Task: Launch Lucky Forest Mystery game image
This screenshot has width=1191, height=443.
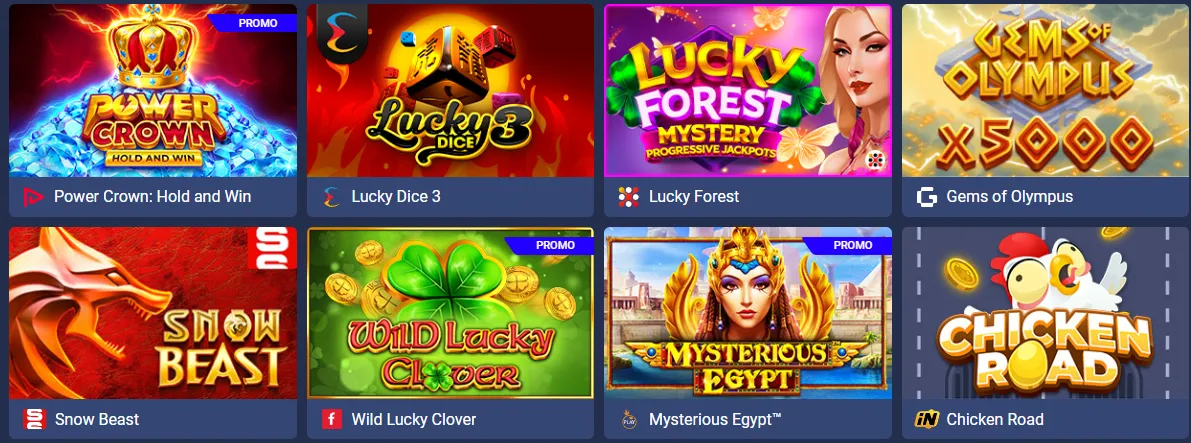Action: click(x=748, y=90)
